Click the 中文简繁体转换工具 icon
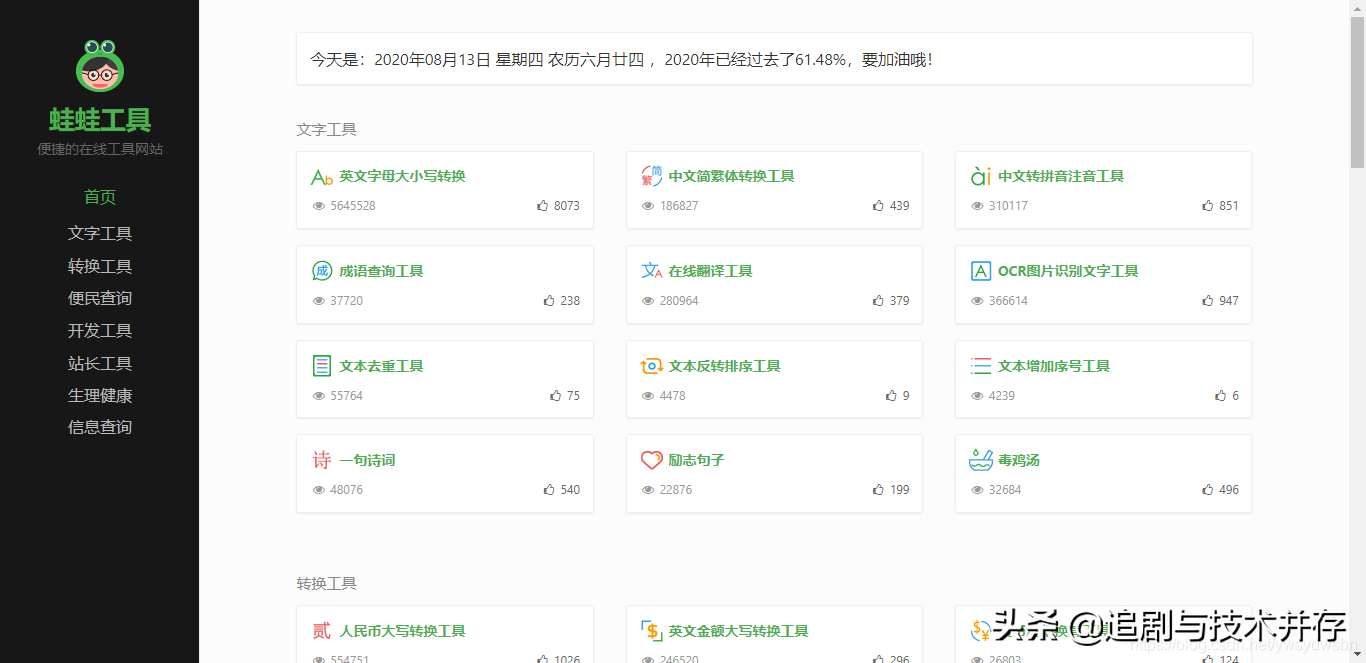Screen dimensions: 1366x663 point(651,177)
